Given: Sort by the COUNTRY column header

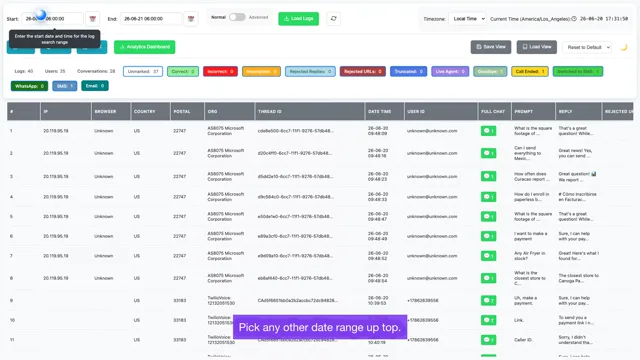Looking at the screenshot, I should (x=150, y=111).
